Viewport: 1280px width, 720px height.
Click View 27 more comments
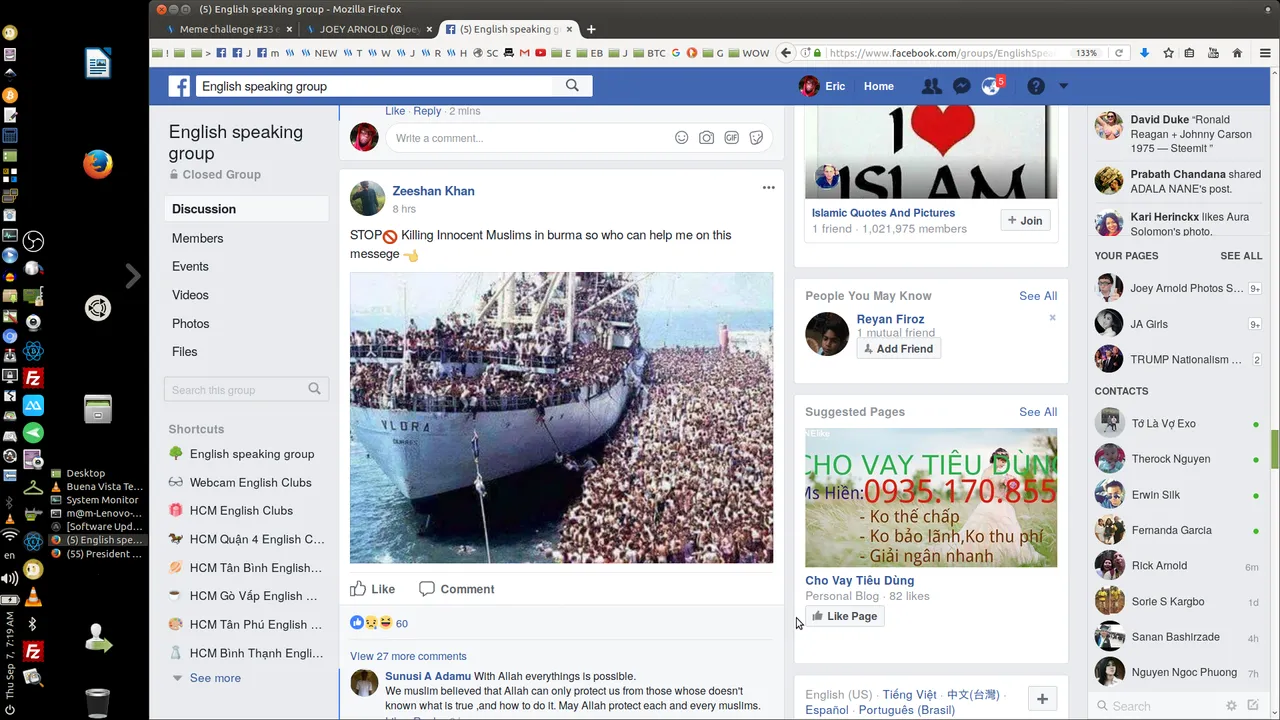(408, 656)
